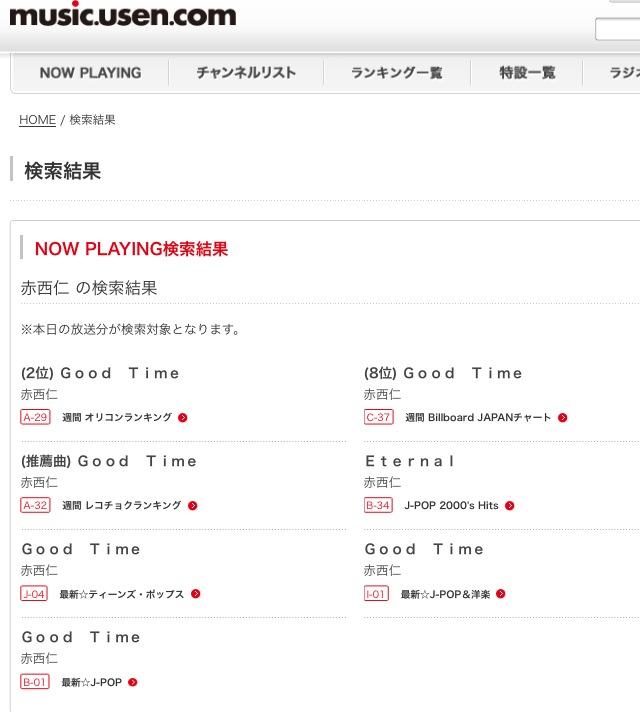Open the チャンネルリスト tab
Image resolution: width=640 pixels, height=712 pixels.
[x=246, y=73]
